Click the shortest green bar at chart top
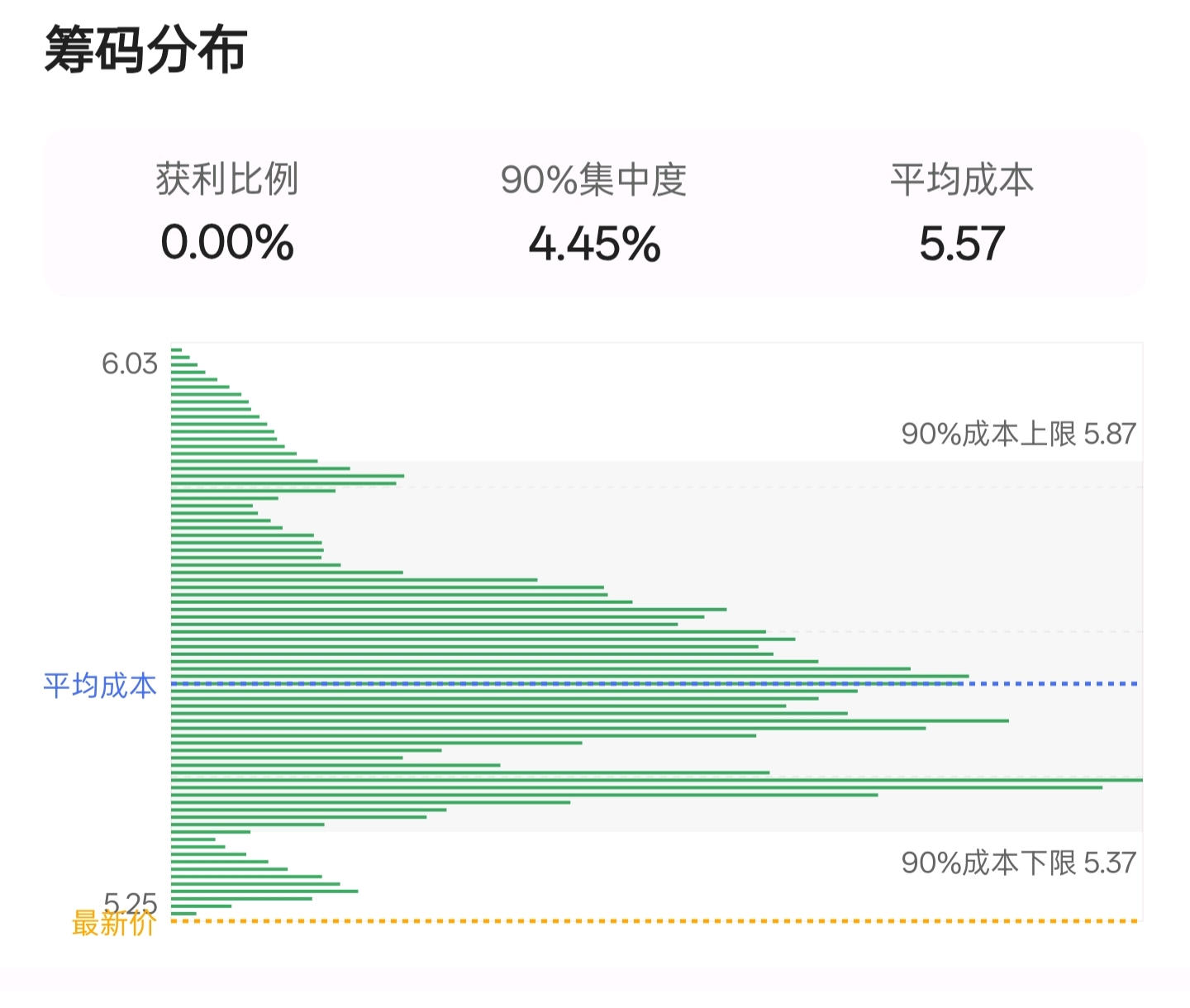Image resolution: width=1190 pixels, height=1008 pixels. pos(176,350)
